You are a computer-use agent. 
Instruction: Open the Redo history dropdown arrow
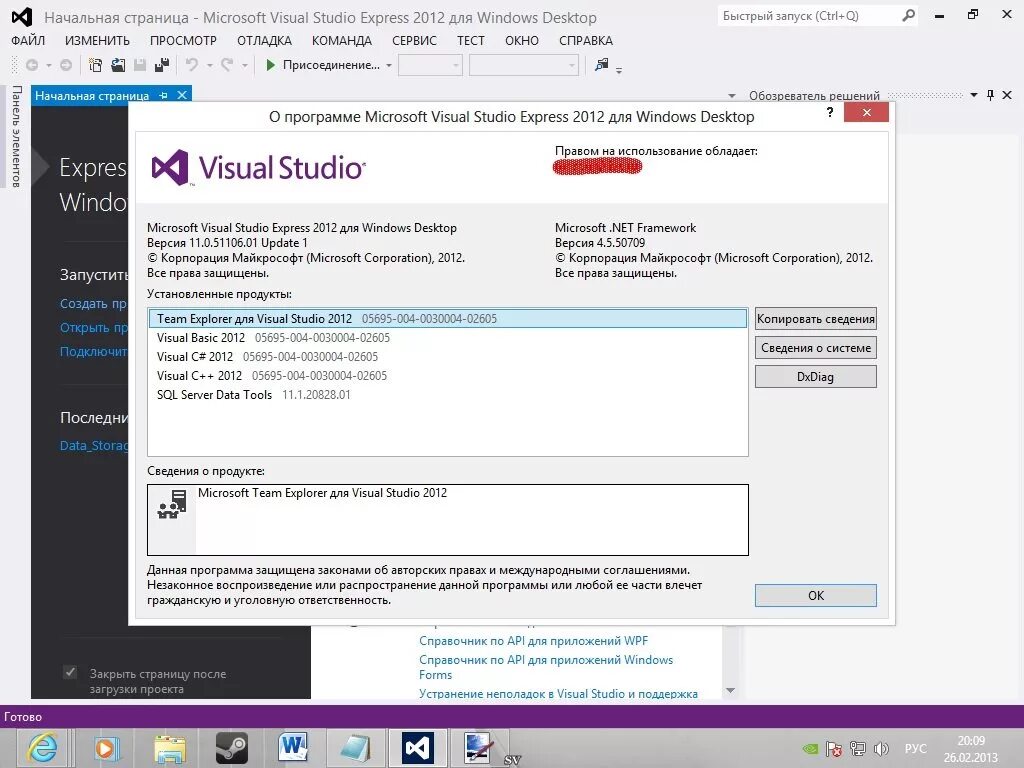[x=245, y=65]
